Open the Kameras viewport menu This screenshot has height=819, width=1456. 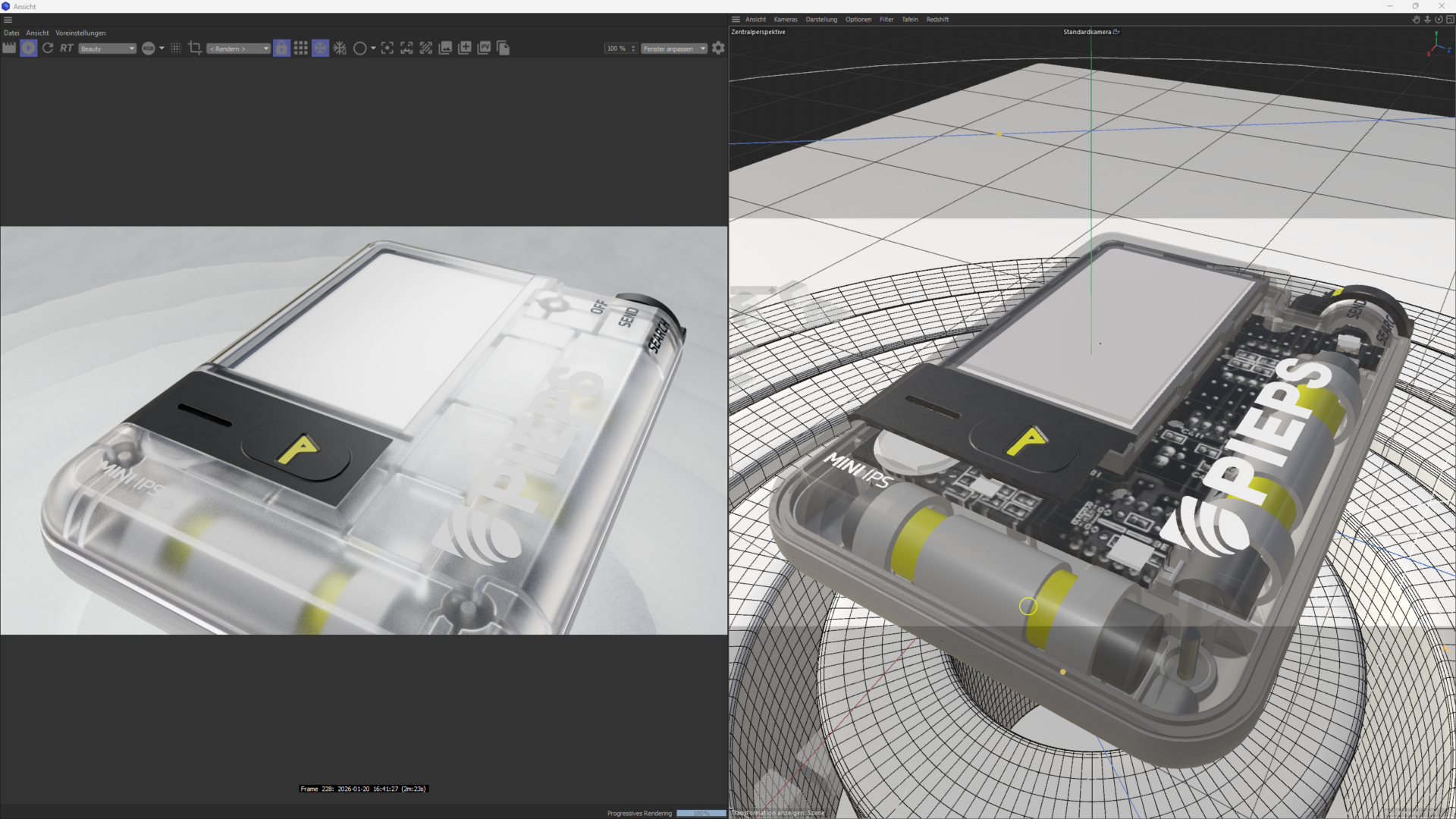(x=786, y=20)
